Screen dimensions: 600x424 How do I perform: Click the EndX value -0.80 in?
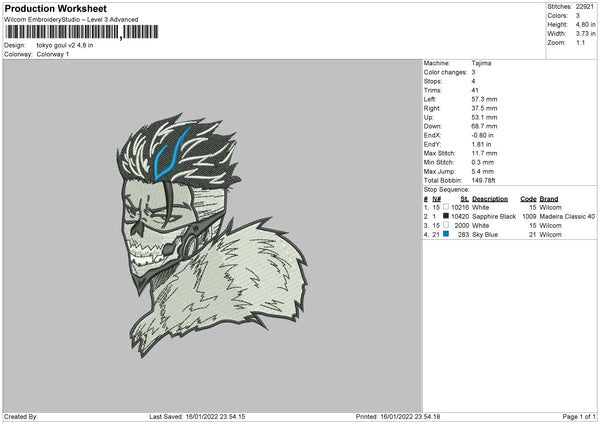click(x=482, y=135)
